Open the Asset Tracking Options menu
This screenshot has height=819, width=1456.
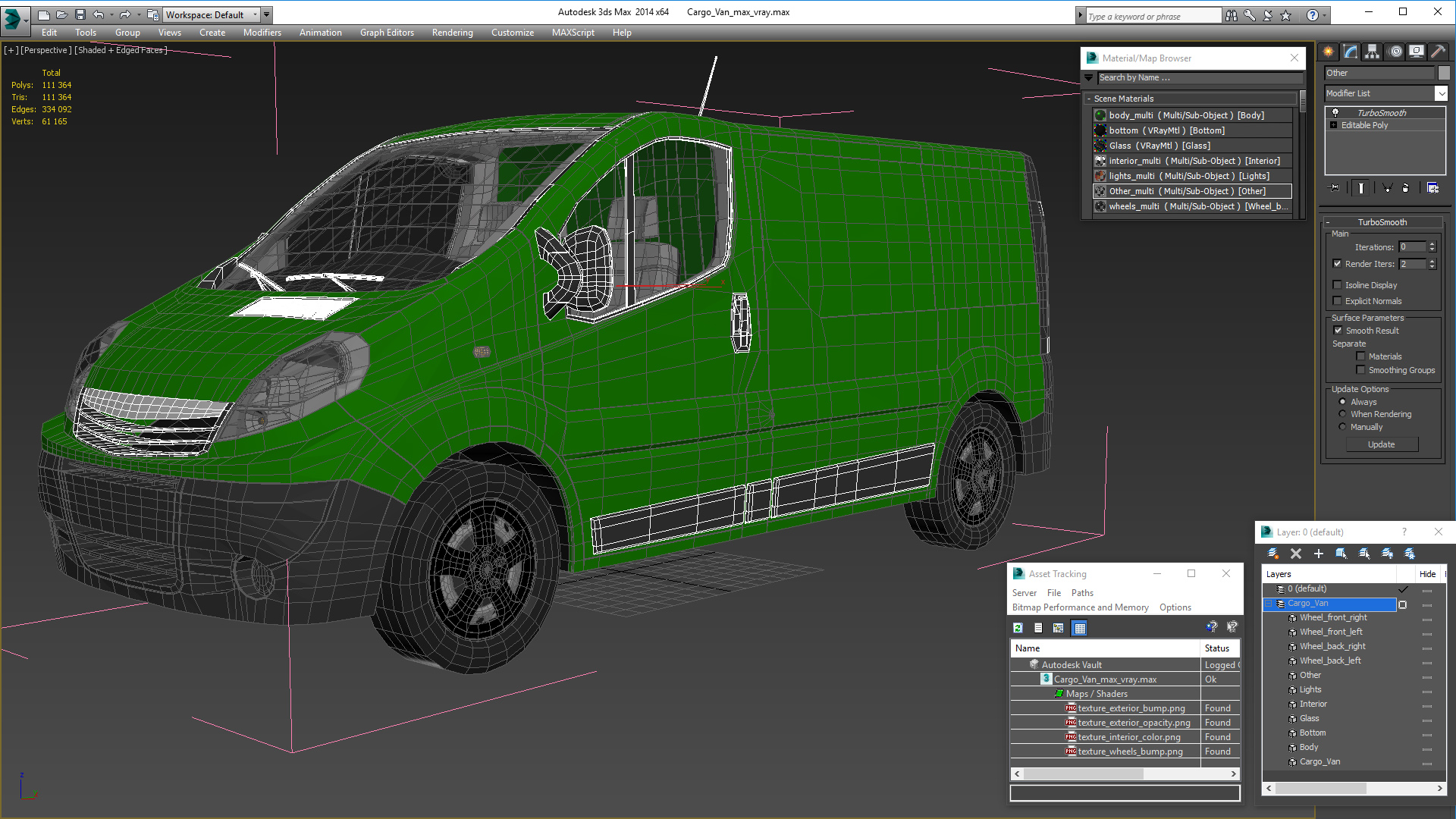pyautogui.click(x=1175, y=607)
